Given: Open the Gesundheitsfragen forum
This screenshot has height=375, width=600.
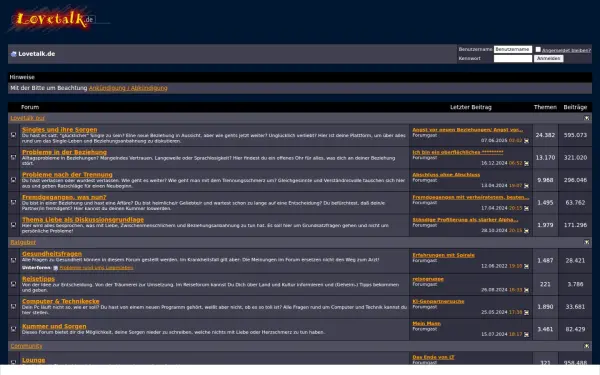Looking at the screenshot, I should tap(52, 254).
